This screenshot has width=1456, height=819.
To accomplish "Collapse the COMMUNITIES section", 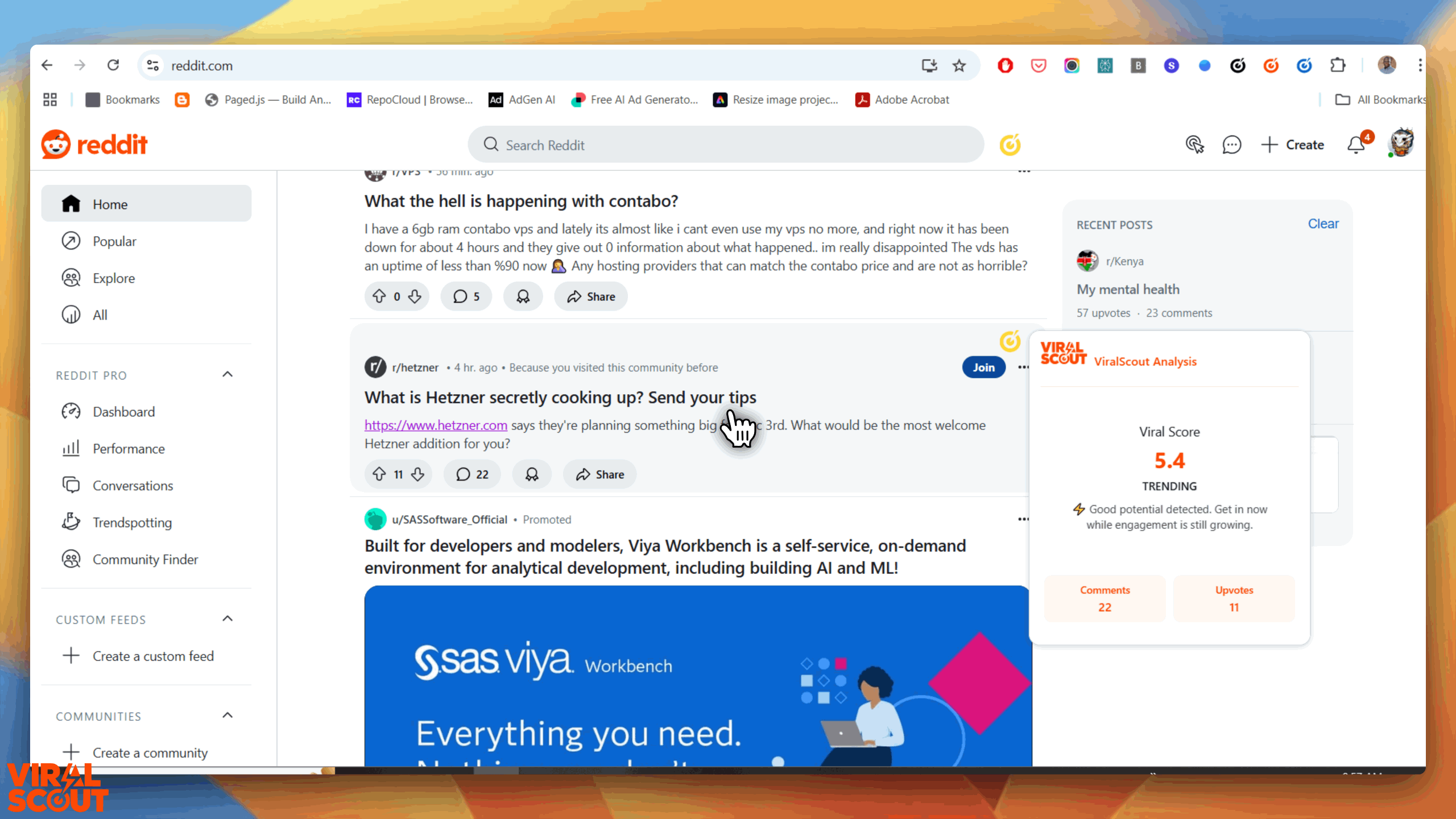I will pos(226,716).
